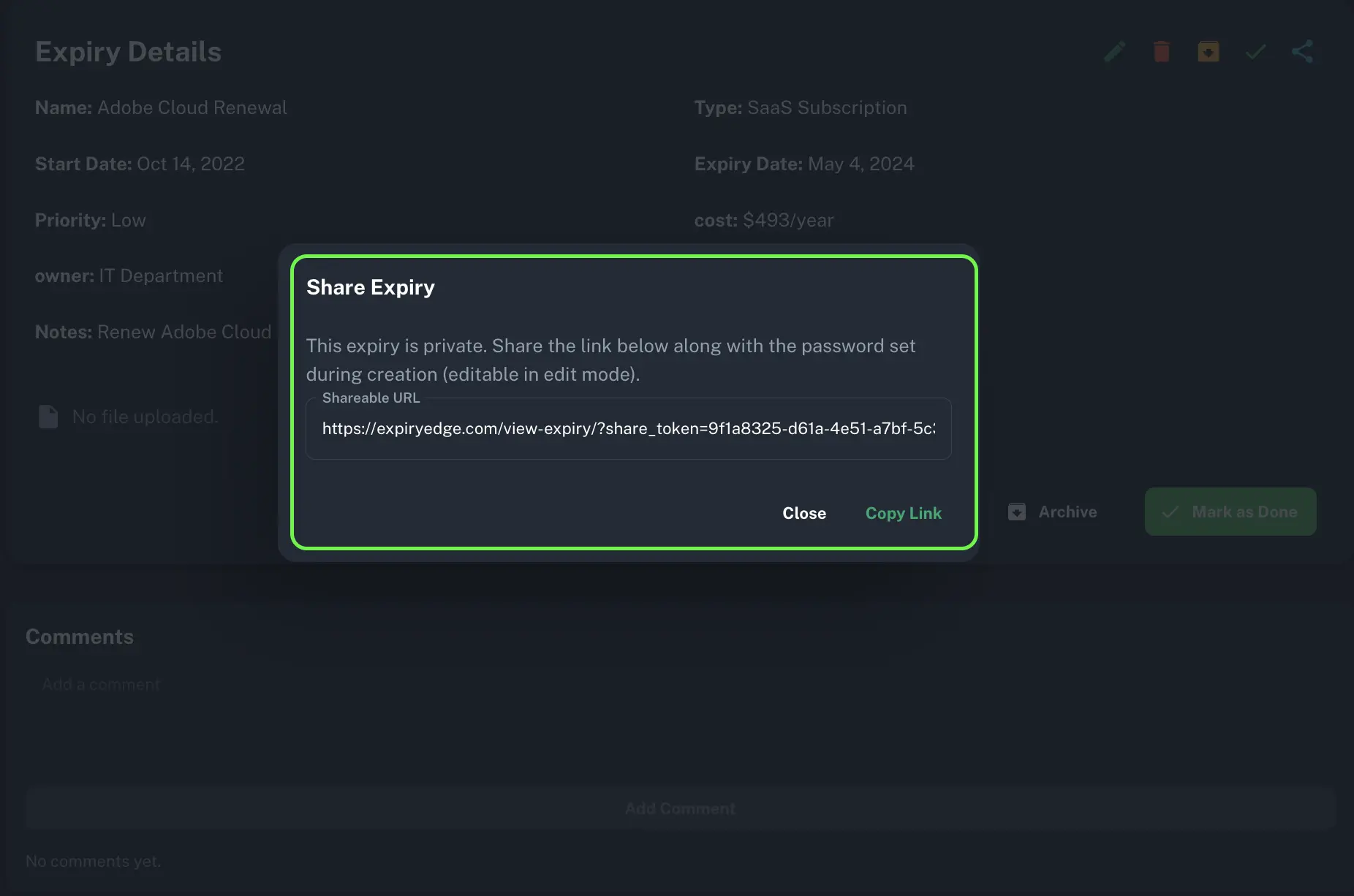This screenshot has width=1354, height=896.
Task: Click cost: $493/year text
Action: coord(764,220)
